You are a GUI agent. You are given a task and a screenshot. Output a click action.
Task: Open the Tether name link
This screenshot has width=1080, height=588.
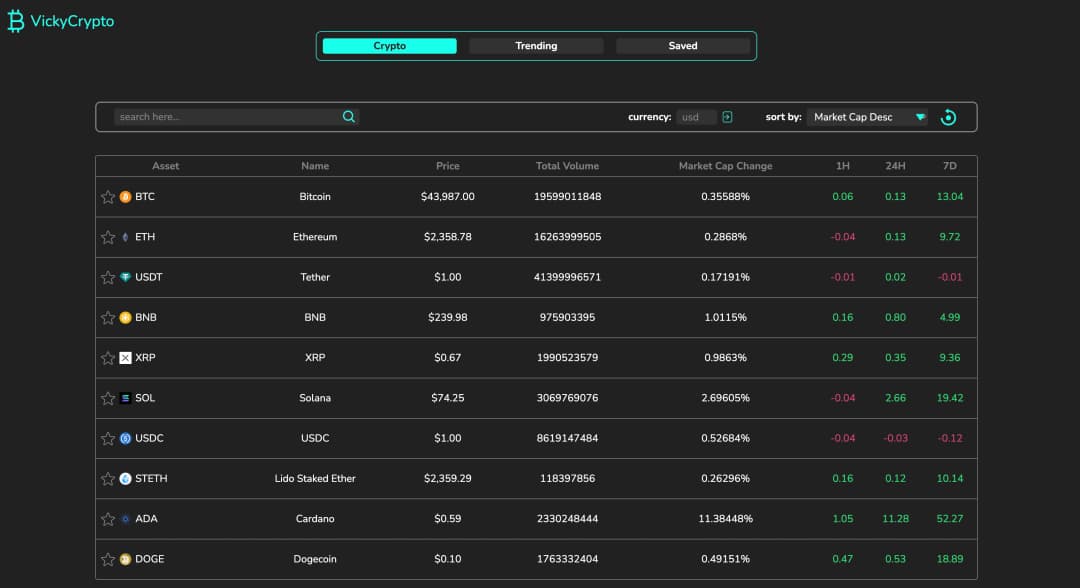315,277
